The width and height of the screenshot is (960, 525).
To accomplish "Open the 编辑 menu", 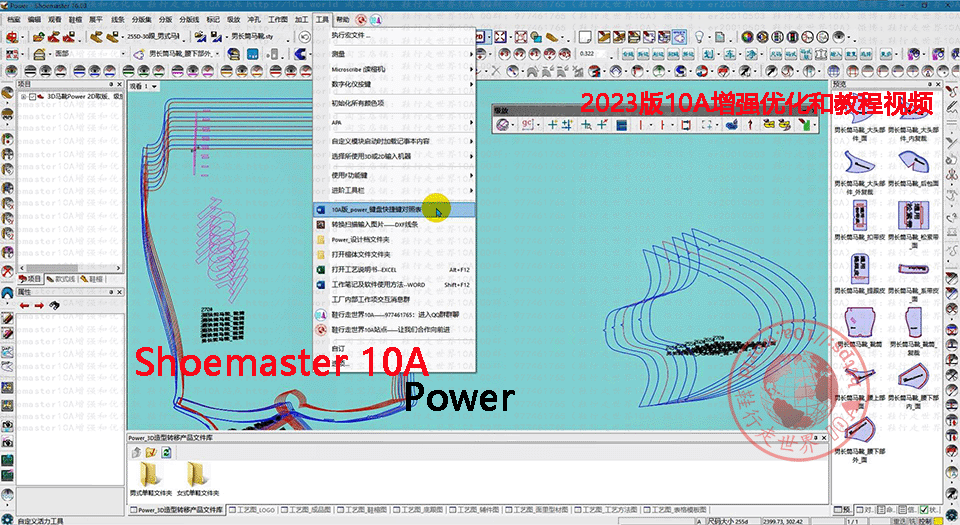I will point(34,20).
